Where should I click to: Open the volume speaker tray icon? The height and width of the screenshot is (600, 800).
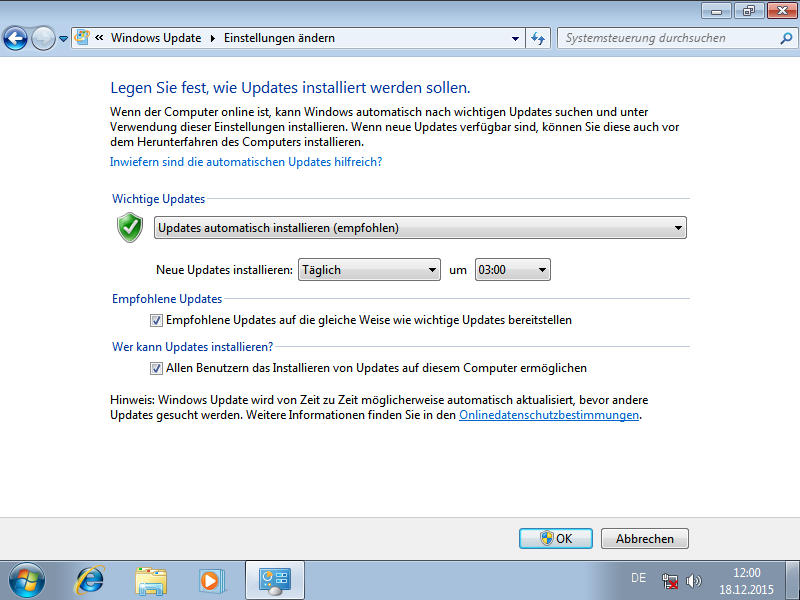coord(694,581)
